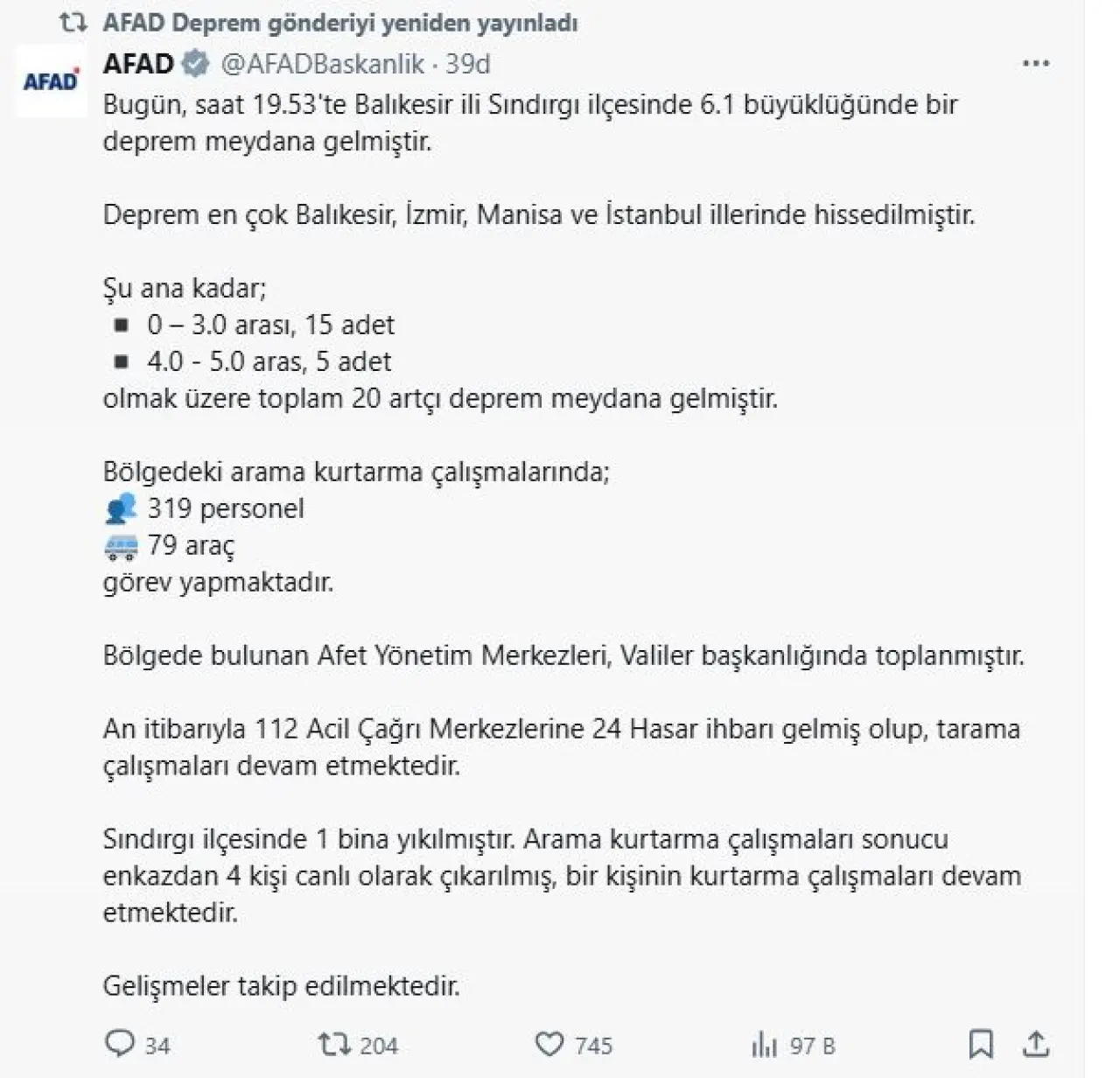Image resolution: width=1120 pixels, height=1078 pixels.
Task: Click the 204 repost count
Action: point(379,1046)
